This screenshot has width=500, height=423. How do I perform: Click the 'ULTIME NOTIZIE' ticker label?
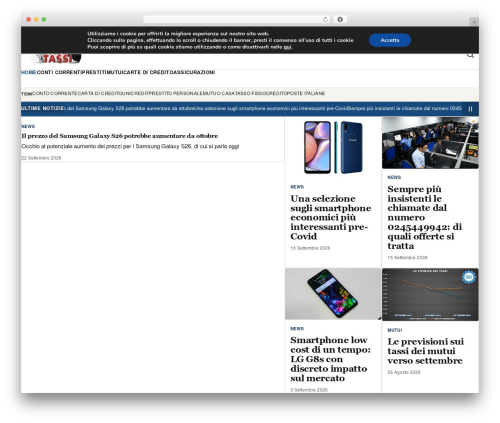pos(42,108)
